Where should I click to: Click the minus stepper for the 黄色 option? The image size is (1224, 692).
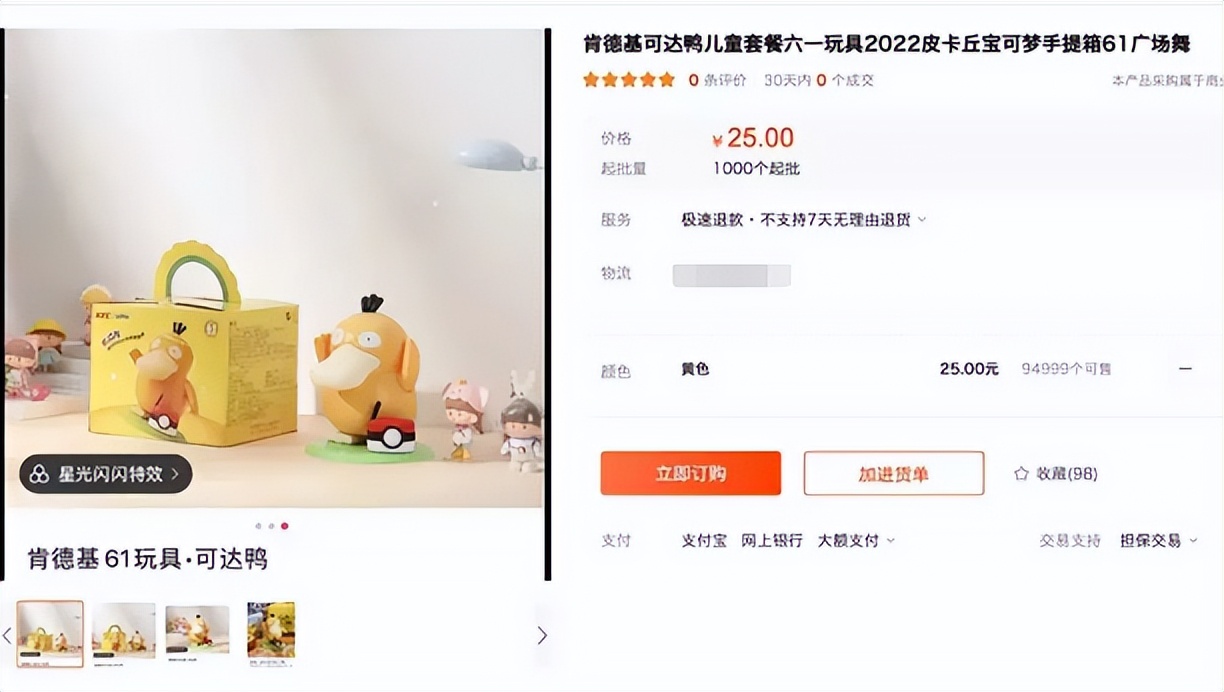[x=1185, y=369]
